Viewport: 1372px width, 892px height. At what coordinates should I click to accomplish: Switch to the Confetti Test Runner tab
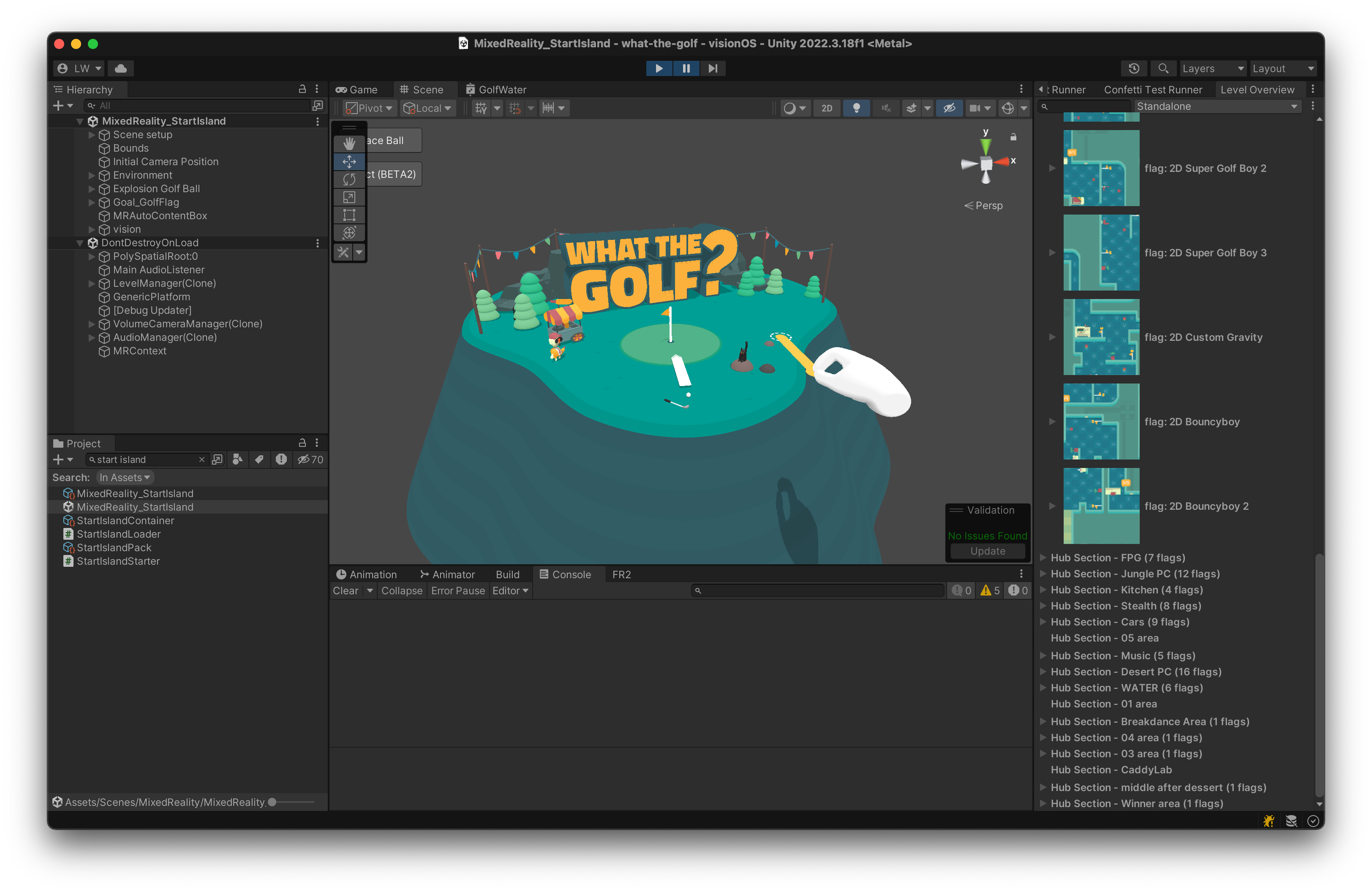[x=1153, y=89]
